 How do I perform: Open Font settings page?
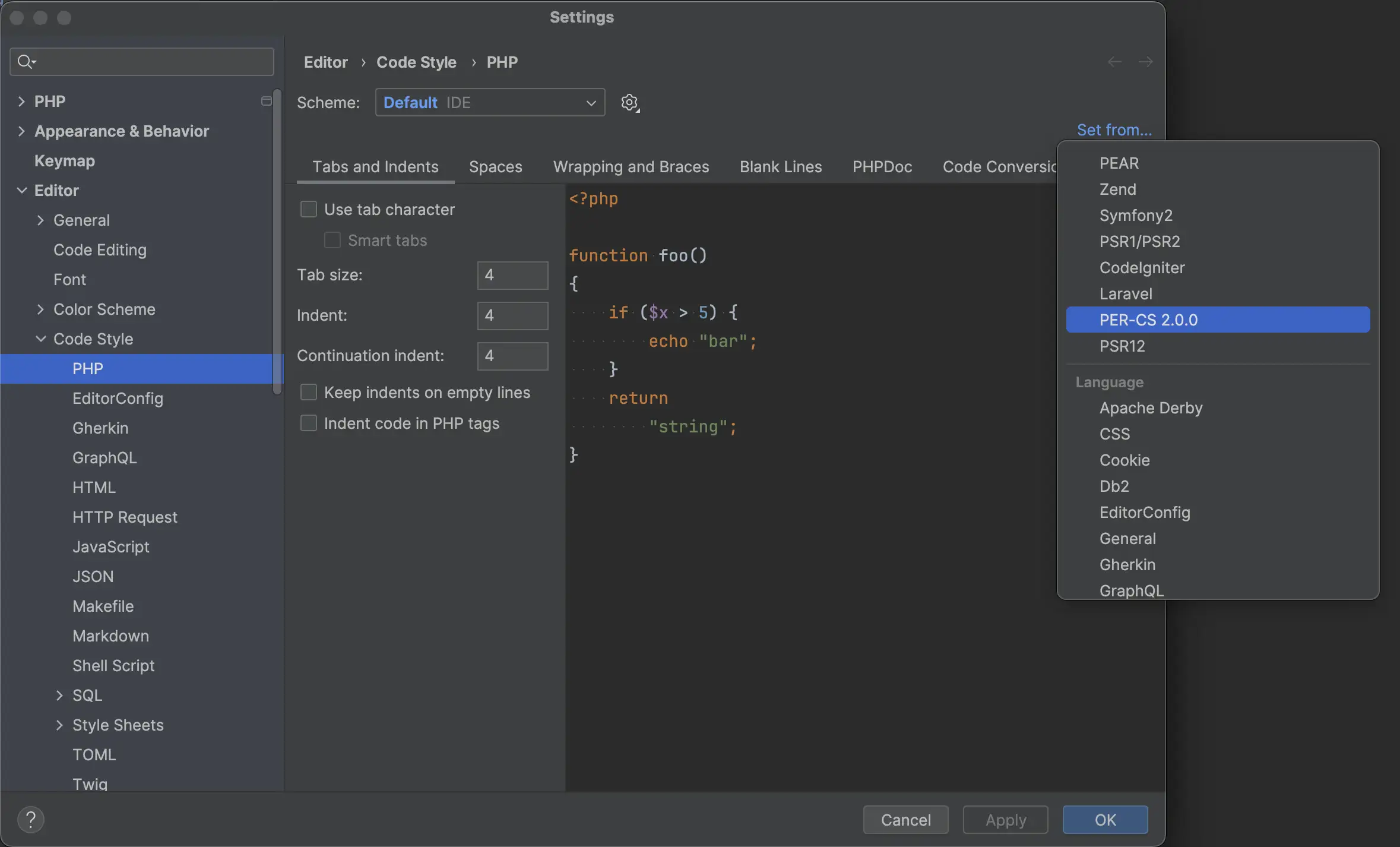[x=69, y=279]
